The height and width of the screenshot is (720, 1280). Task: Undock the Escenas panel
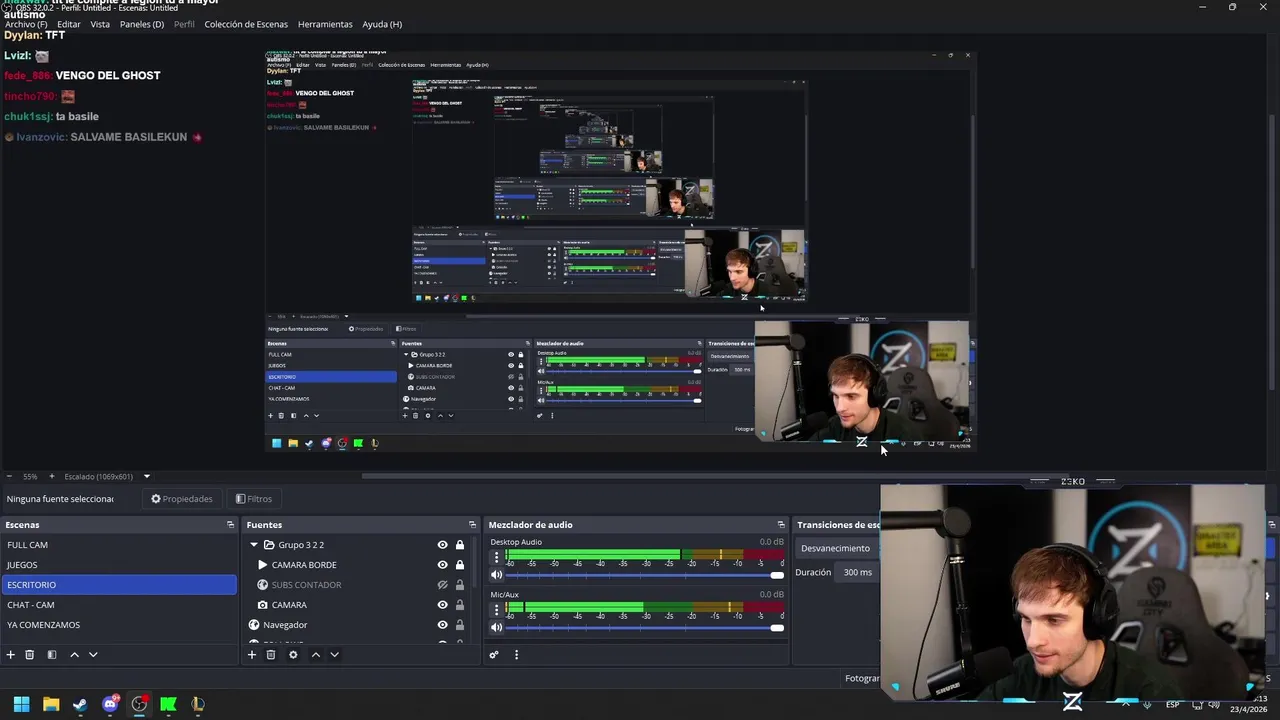[x=230, y=525]
